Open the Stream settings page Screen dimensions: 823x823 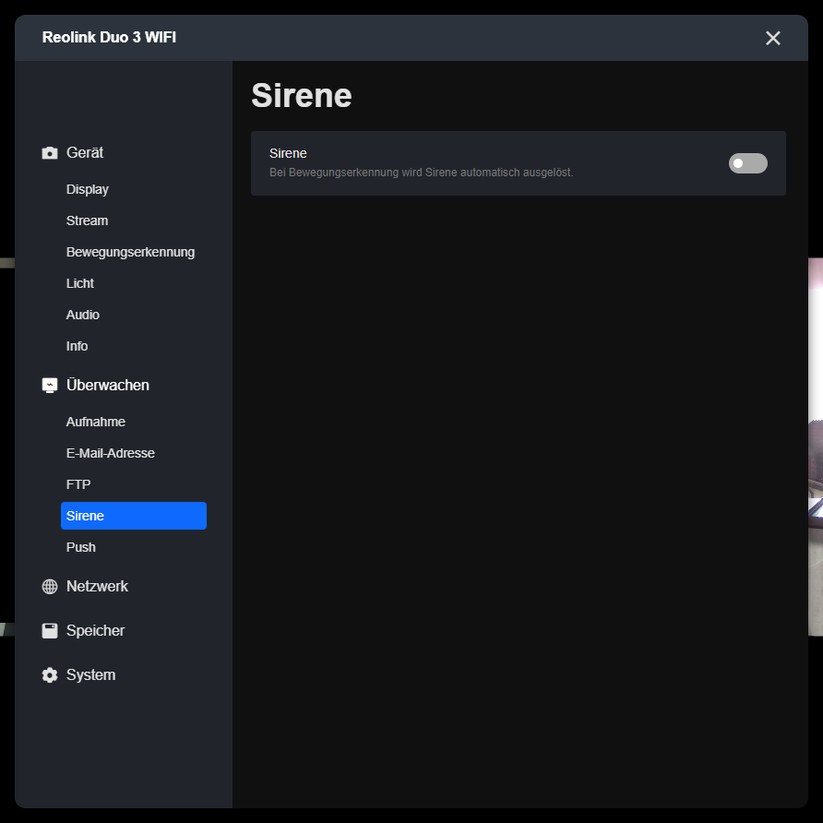pyautogui.click(x=87, y=220)
